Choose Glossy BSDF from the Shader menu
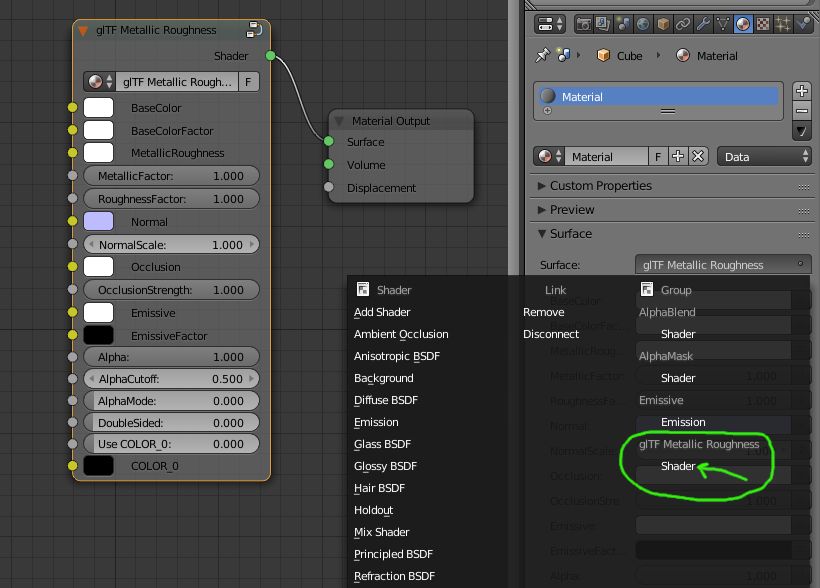This screenshot has height=588, width=820. [x=385, y=466]
